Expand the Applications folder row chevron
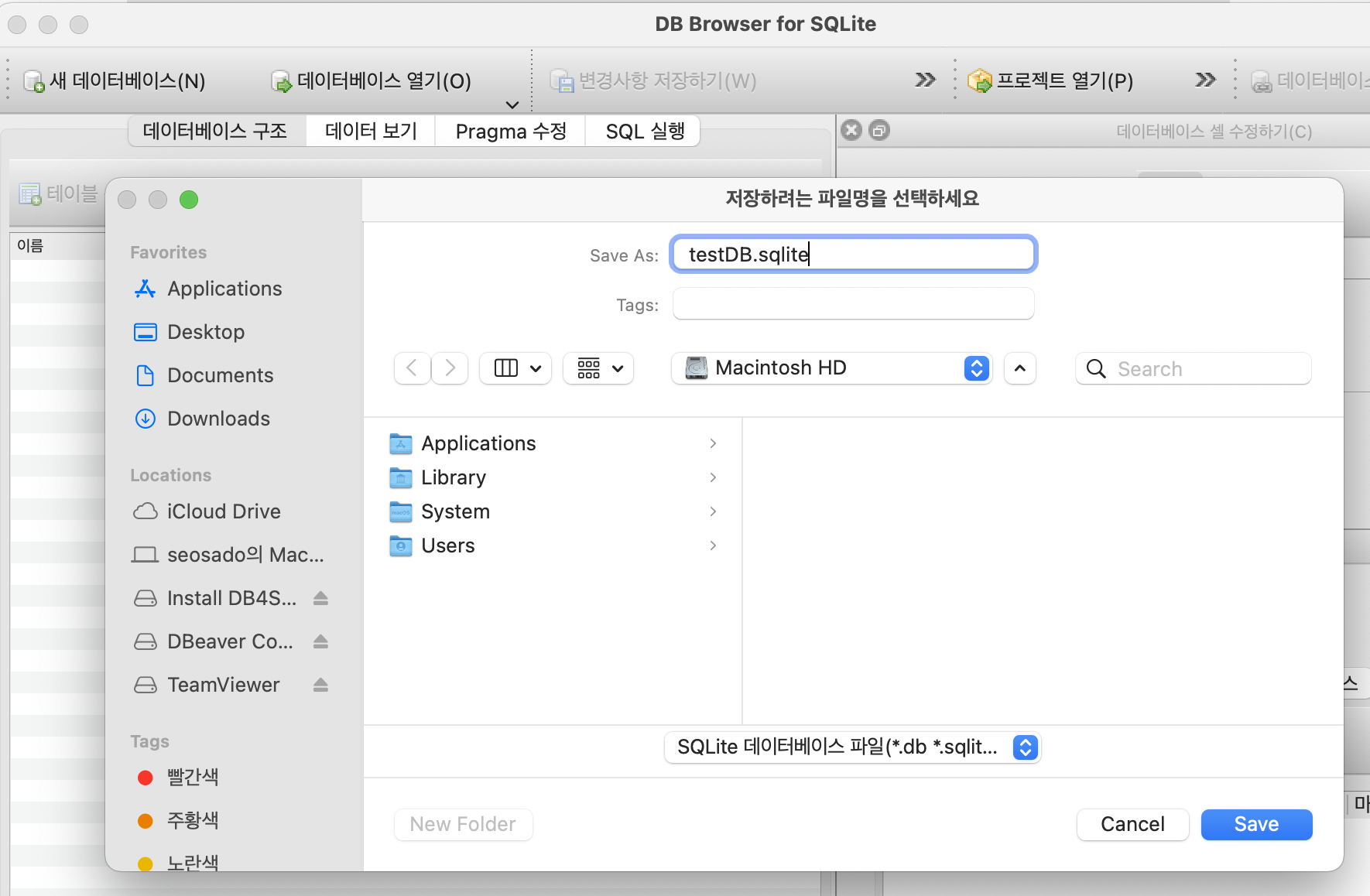 pos(713,443)
